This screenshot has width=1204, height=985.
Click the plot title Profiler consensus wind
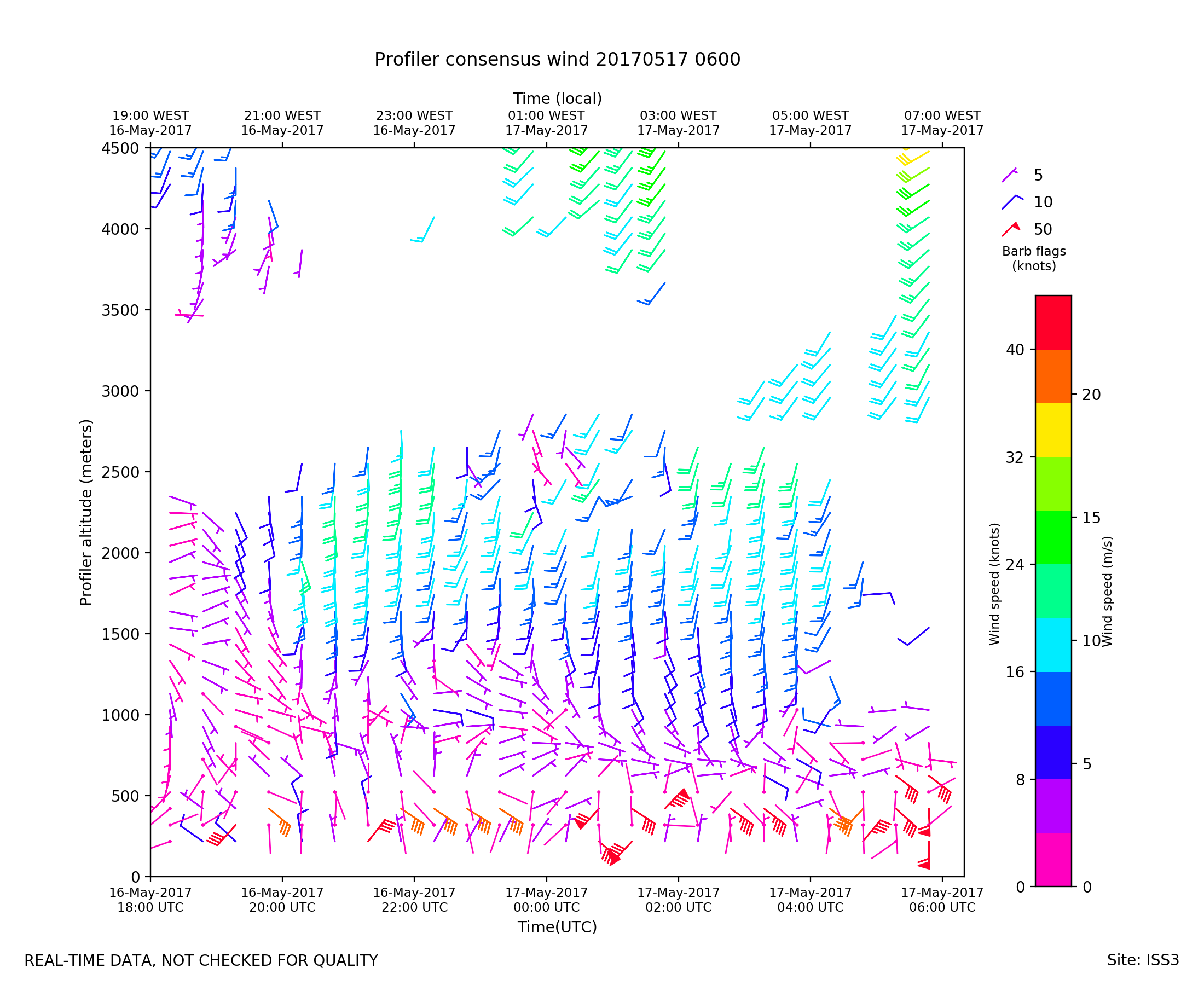coord(557,60)
